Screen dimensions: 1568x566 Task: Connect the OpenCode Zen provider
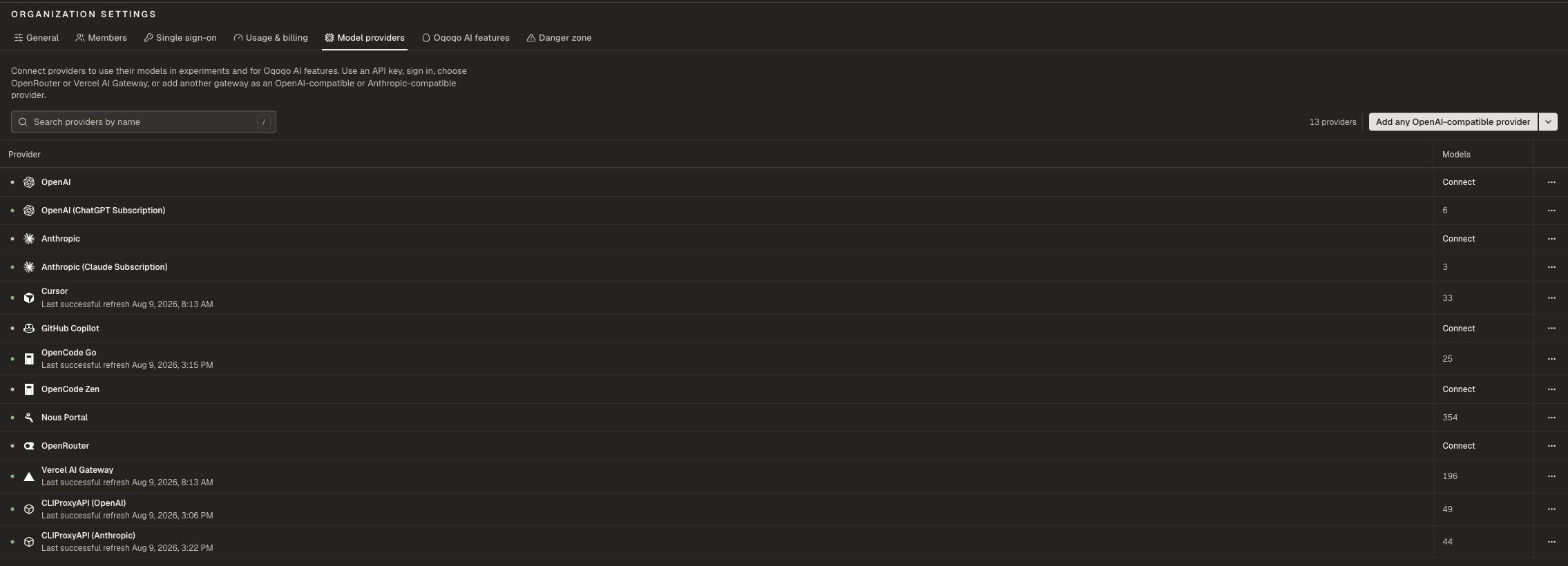pos(1459,389)
